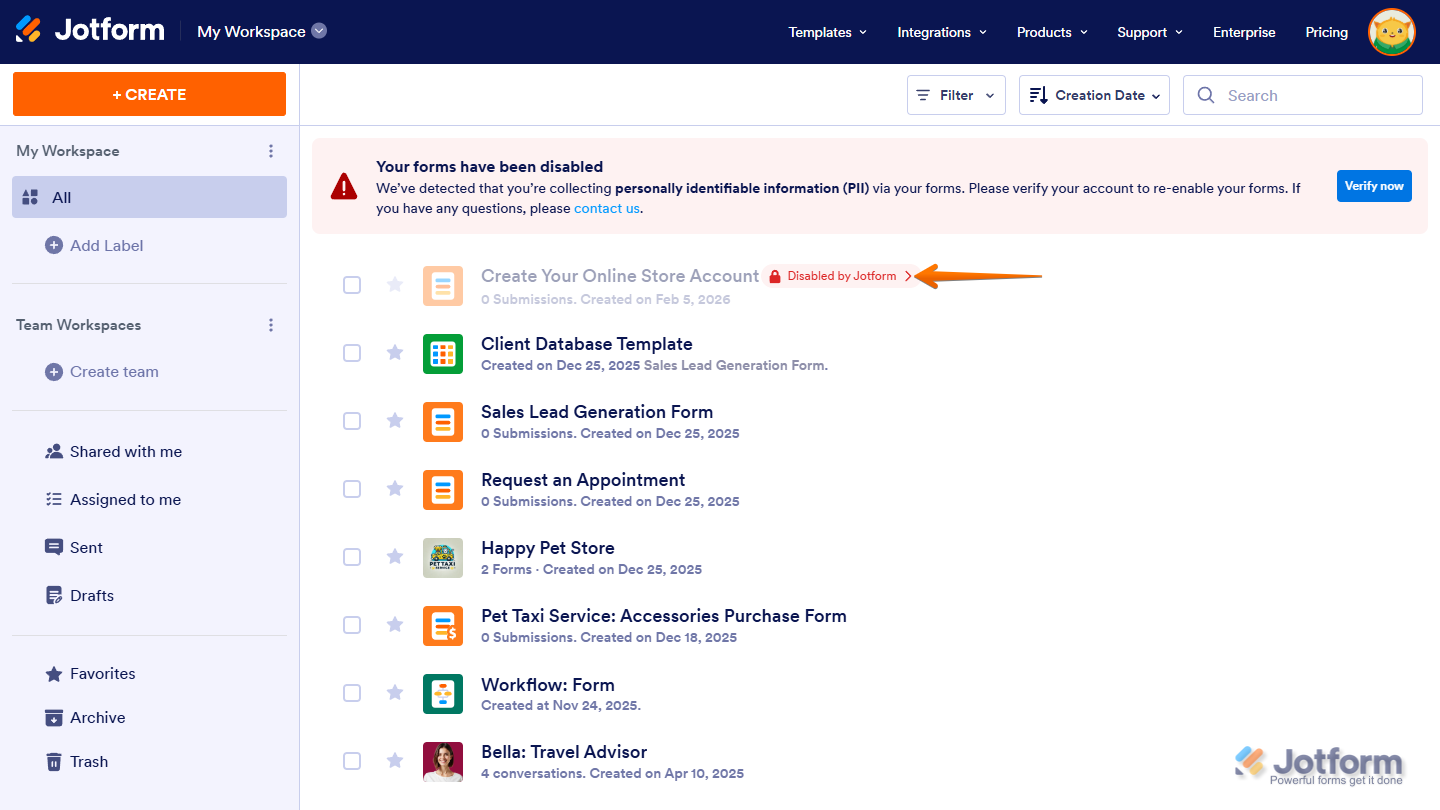
Task: Open the contact us link
Action: 606,208
